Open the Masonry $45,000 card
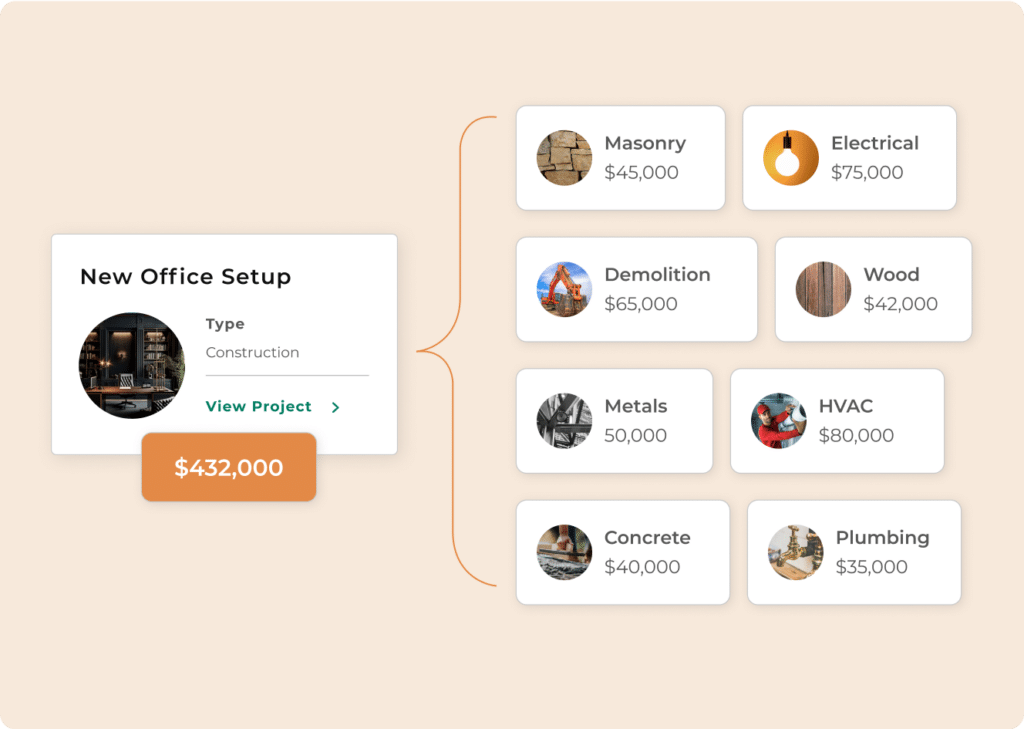Viewport: 1024px width, 729px height. click(620, 157)
